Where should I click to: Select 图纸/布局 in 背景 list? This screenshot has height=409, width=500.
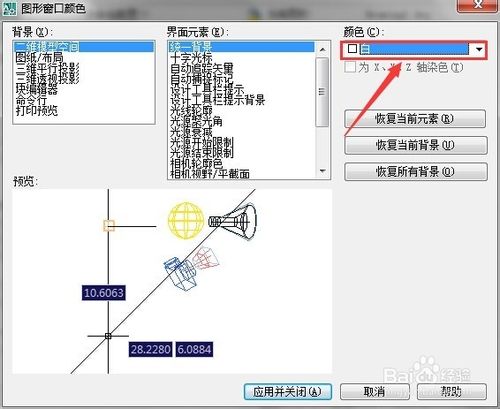tap(84, 57)
